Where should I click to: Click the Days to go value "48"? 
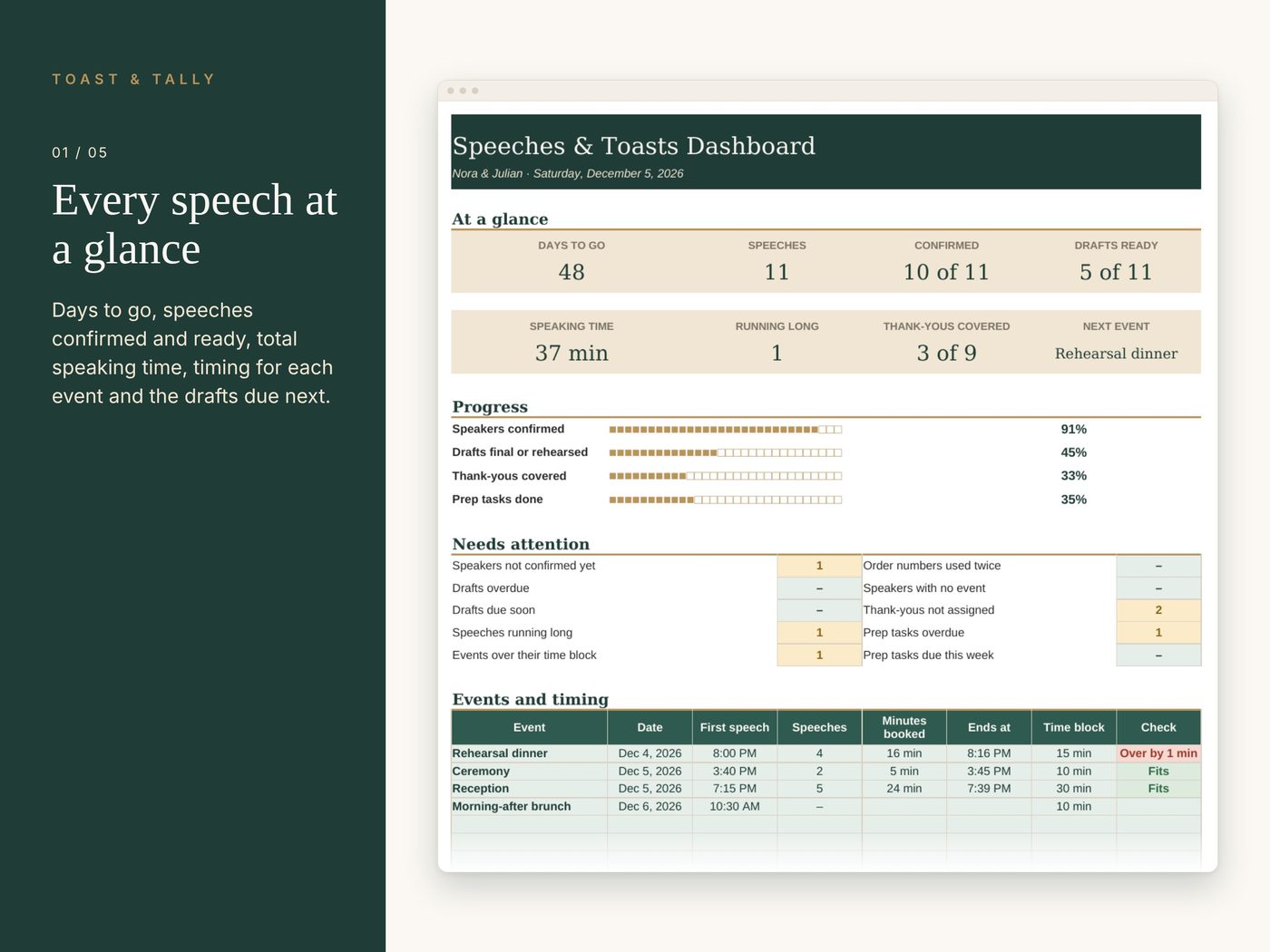tap(571, 272)
